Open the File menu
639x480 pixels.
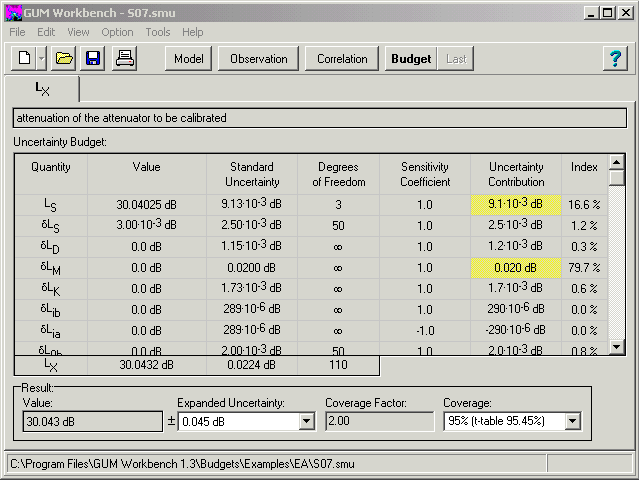(17, 32)
